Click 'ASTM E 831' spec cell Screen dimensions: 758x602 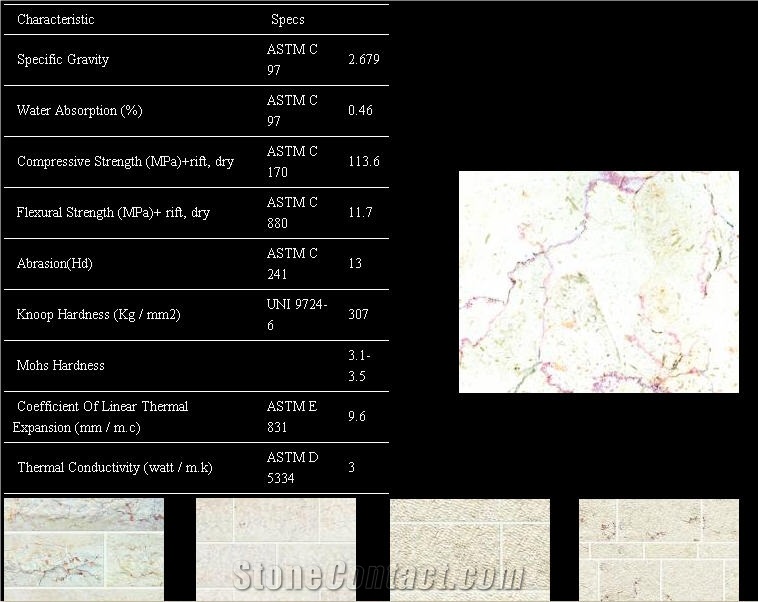(292, 416)
